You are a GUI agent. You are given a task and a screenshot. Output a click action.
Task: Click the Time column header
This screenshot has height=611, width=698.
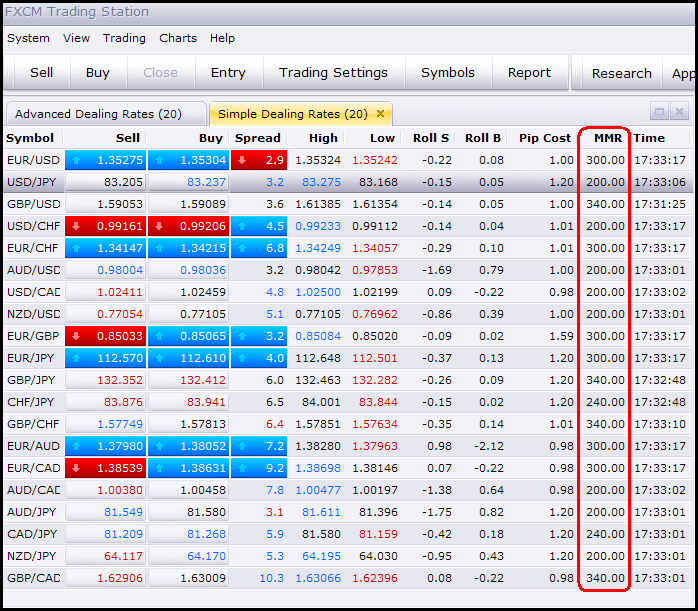649,138
